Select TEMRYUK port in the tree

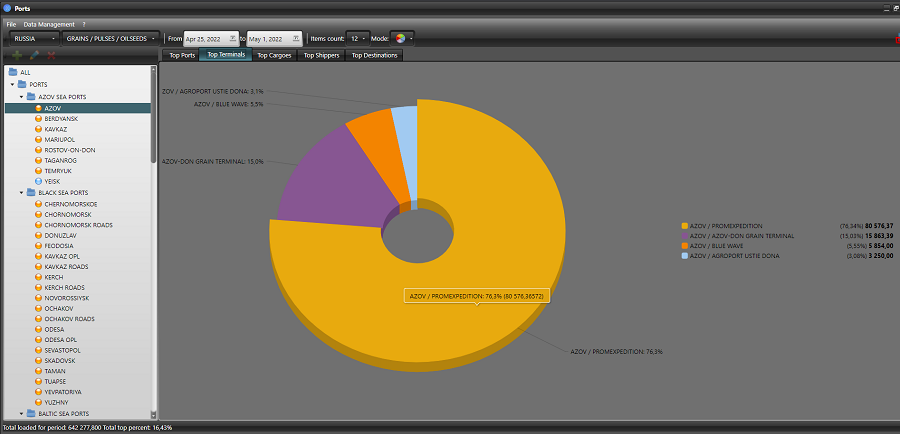coord(58,171)
